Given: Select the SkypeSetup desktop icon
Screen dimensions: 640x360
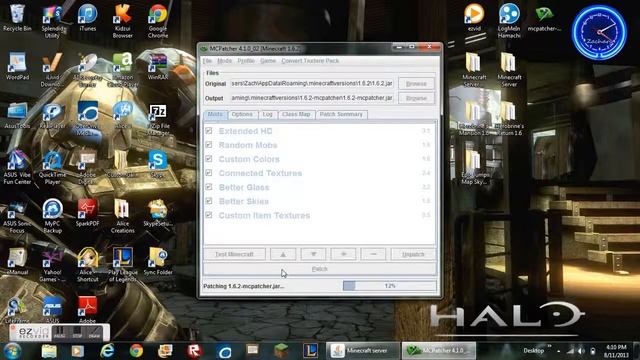Looking at the screenshot, I should coord(158,213).
